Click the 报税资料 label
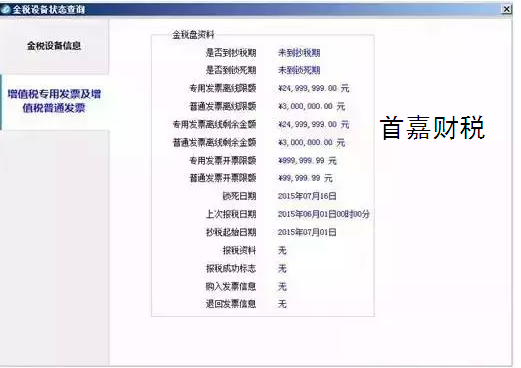The width and height of the screenshot is (521, 368). tap(239, 250)
